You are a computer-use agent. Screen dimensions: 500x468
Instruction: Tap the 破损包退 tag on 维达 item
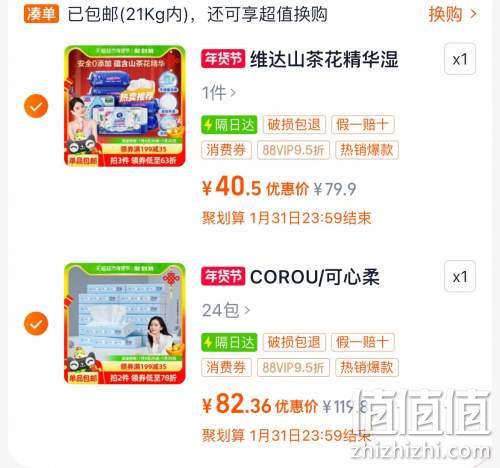click(294, 125)
